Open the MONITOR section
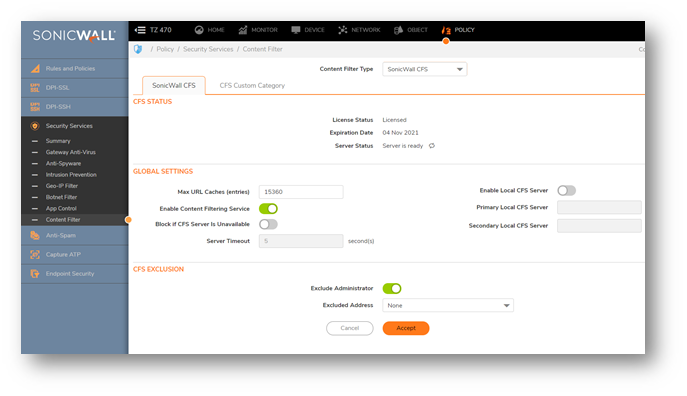The height and width of the screenshot is (396, 687). [x=258, y=30]
